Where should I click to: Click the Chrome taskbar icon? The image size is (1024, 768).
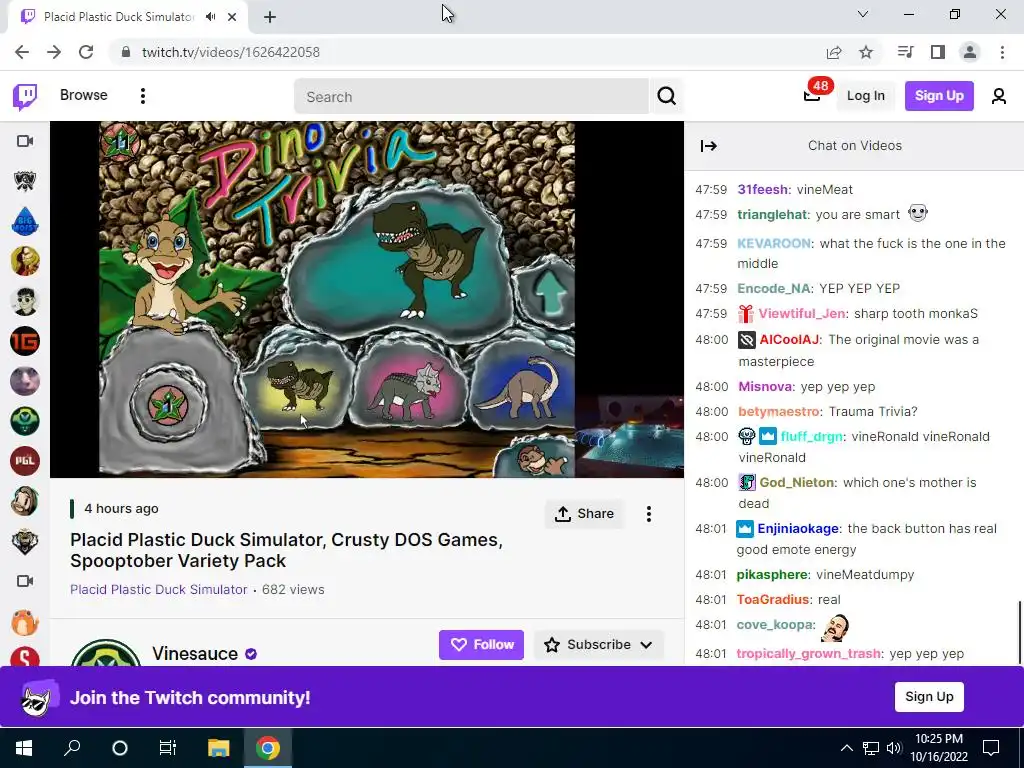point(267,748)
